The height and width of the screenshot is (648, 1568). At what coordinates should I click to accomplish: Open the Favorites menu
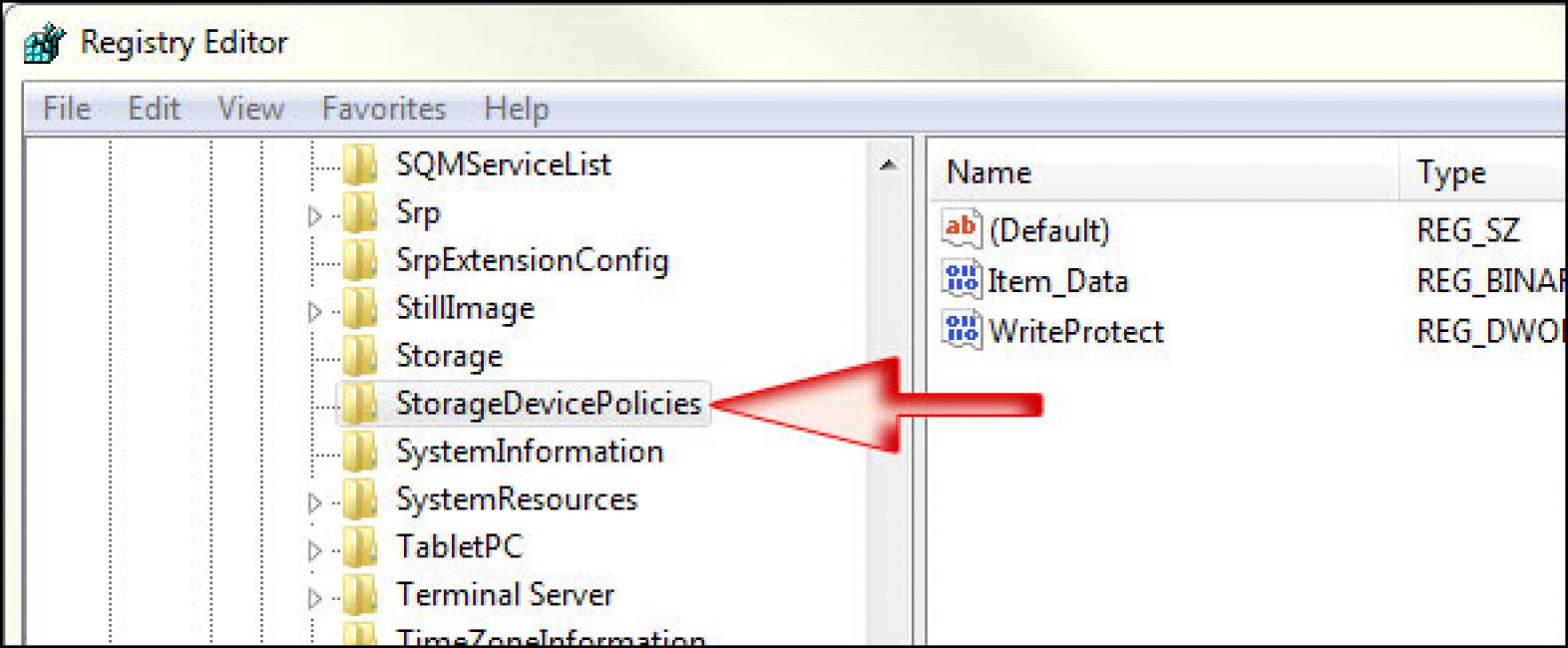(x=383, y=108)
